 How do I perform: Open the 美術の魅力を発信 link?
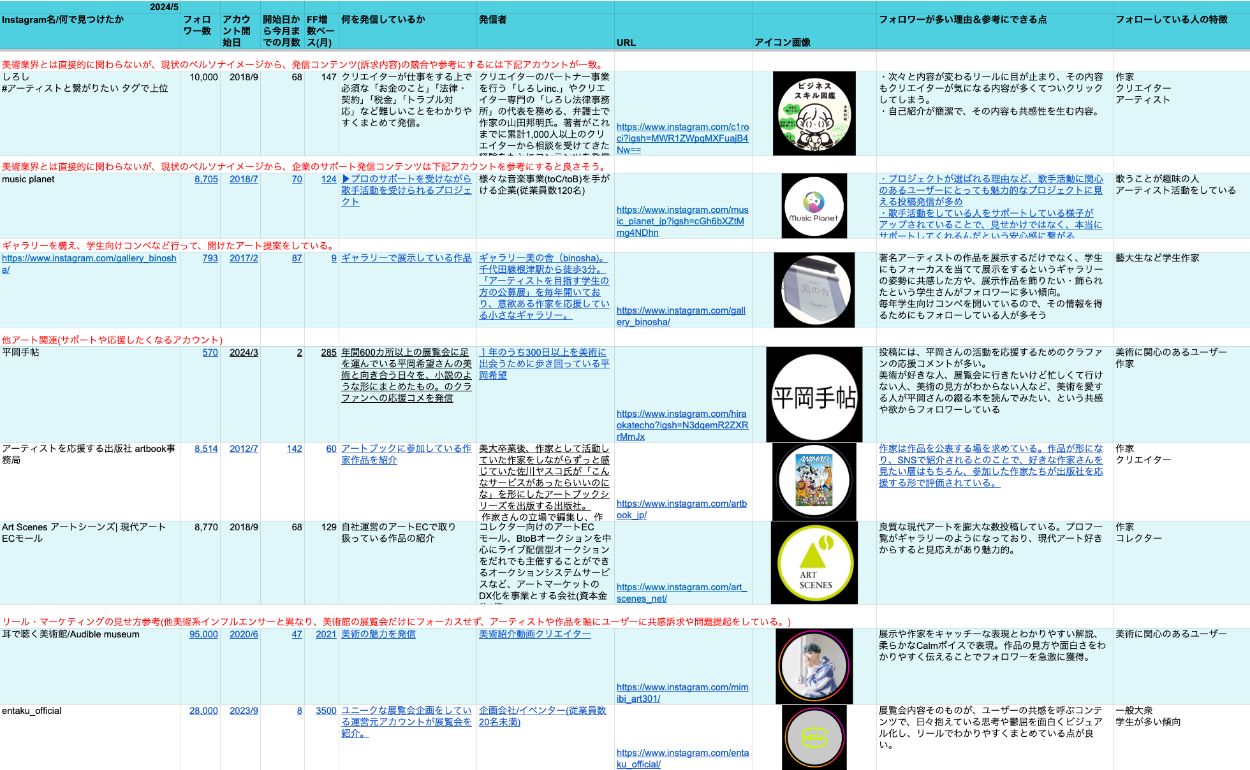coord(378,635)
